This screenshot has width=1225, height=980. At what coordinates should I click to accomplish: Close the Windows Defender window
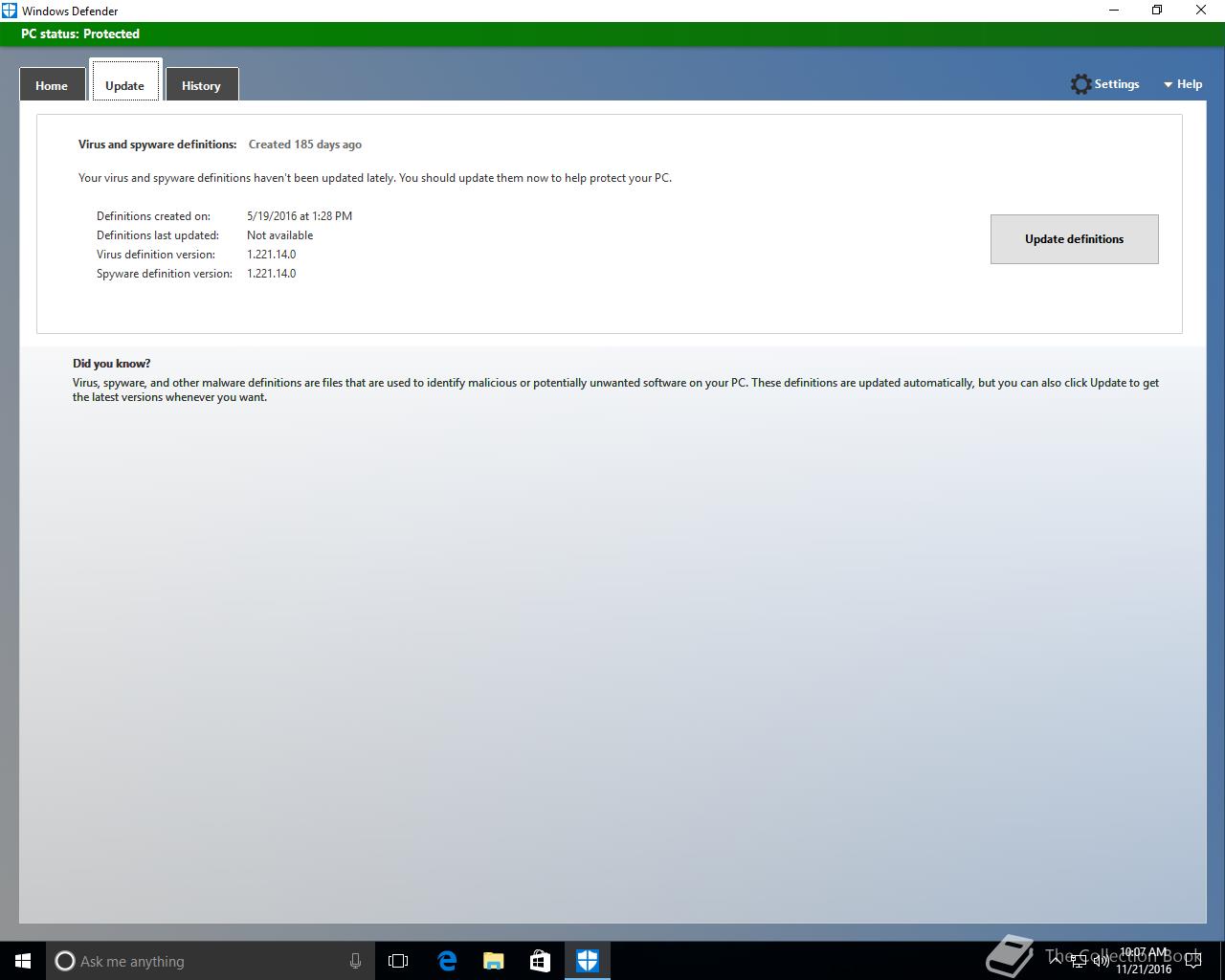[x=1202, y=11]
